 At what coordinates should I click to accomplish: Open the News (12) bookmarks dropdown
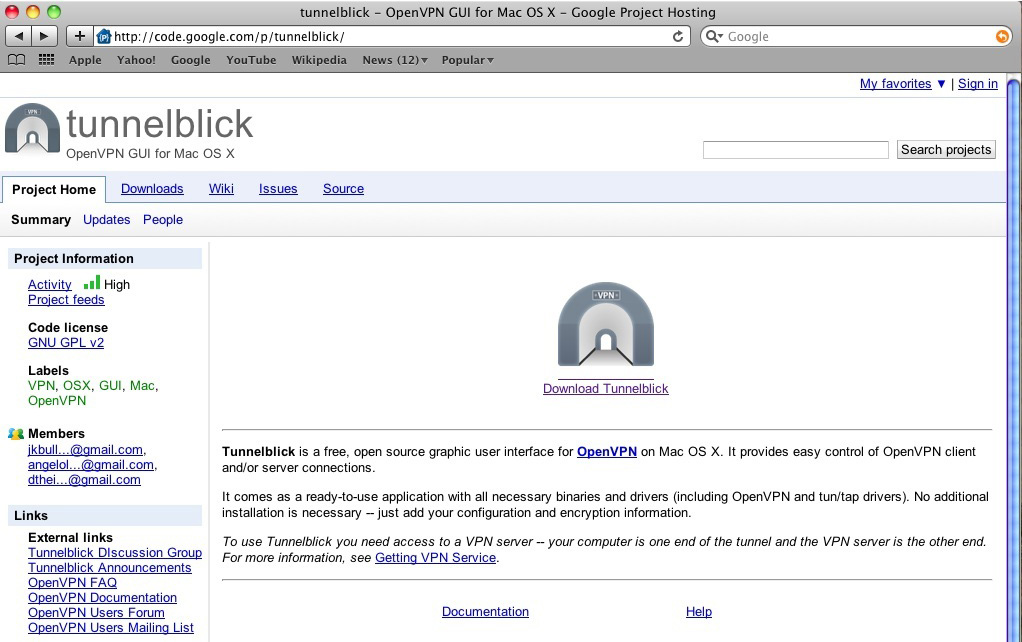coord(395,60)
